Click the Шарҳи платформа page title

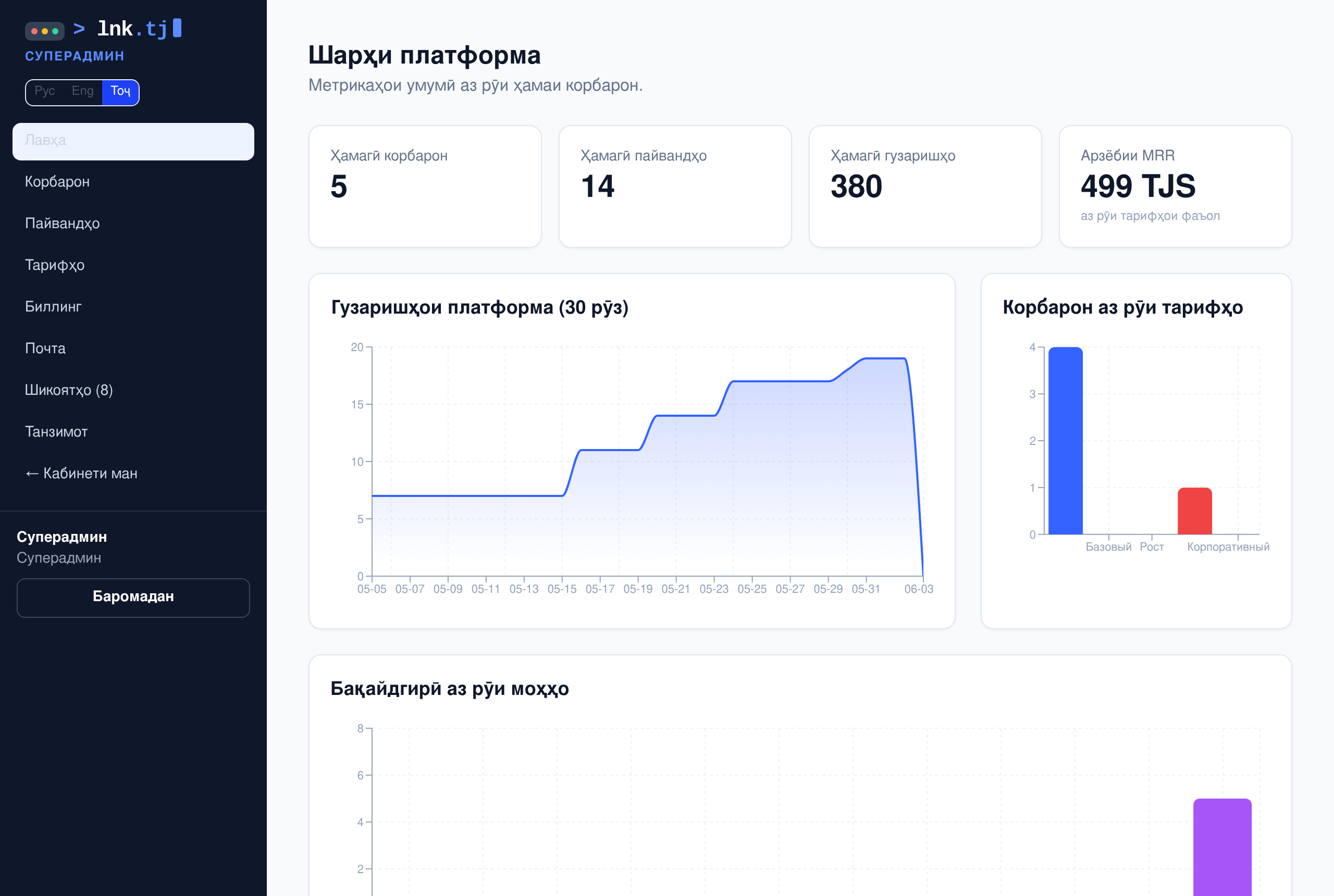pyautogui.click(x=424, y=55)
